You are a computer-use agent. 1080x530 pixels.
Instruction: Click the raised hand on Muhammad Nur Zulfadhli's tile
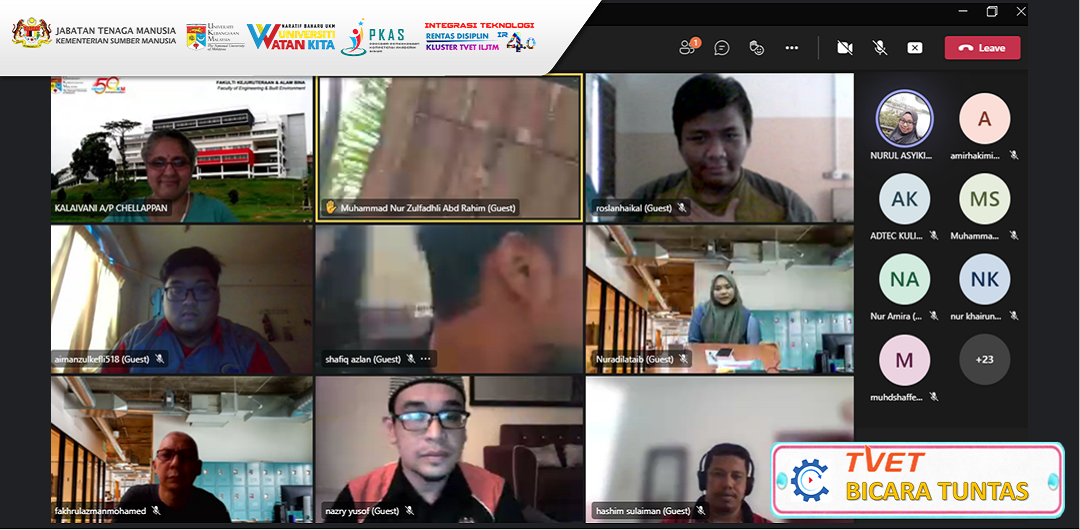coord(330,208)
